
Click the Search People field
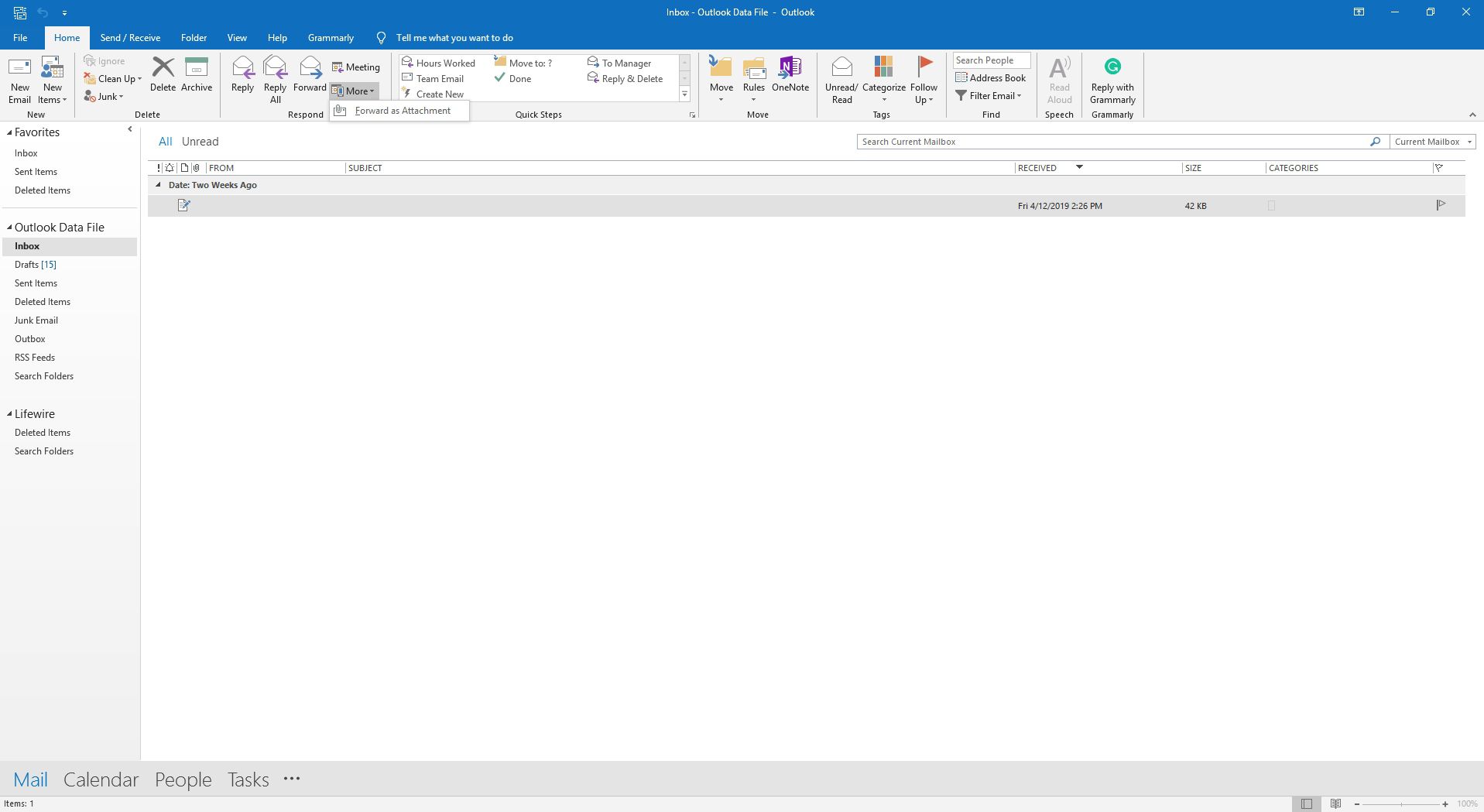tap(991, 60)
